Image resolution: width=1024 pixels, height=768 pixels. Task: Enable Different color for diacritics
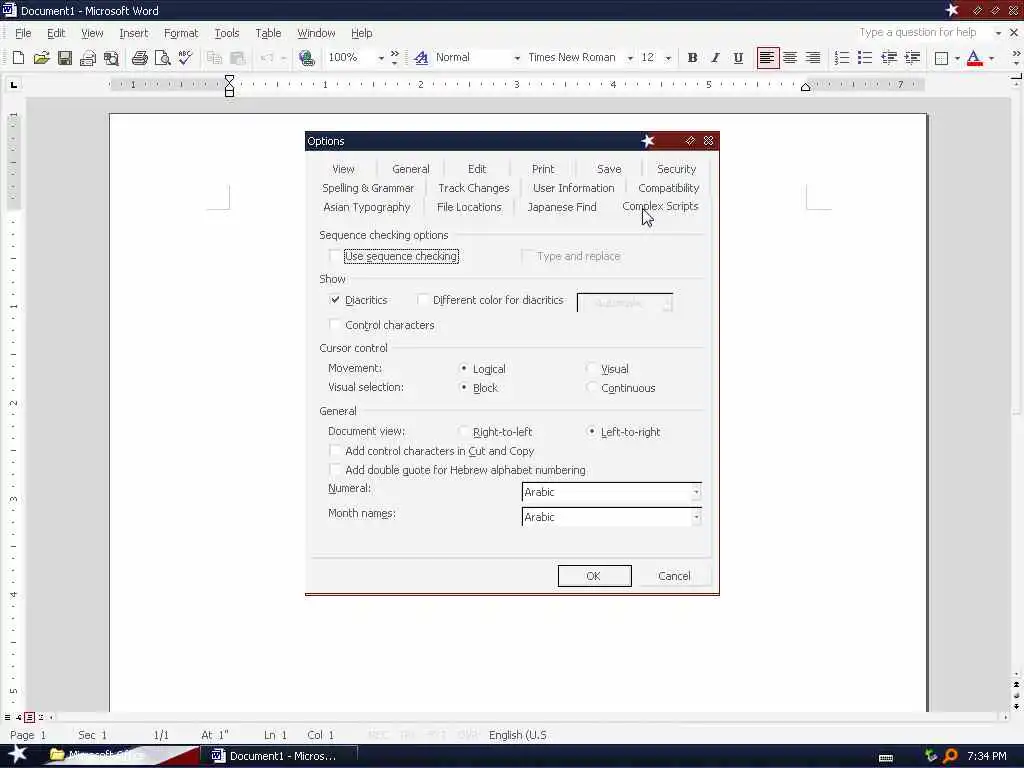click(x=423, y=300)
